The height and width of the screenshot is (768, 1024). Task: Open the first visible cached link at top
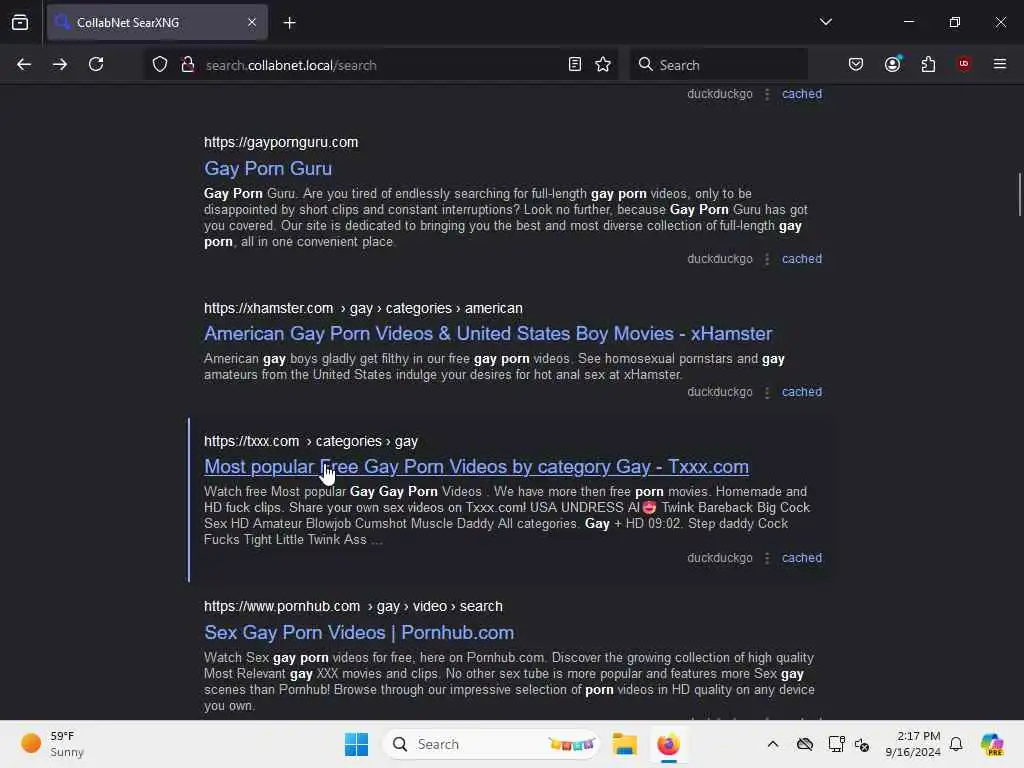(801, 93)
